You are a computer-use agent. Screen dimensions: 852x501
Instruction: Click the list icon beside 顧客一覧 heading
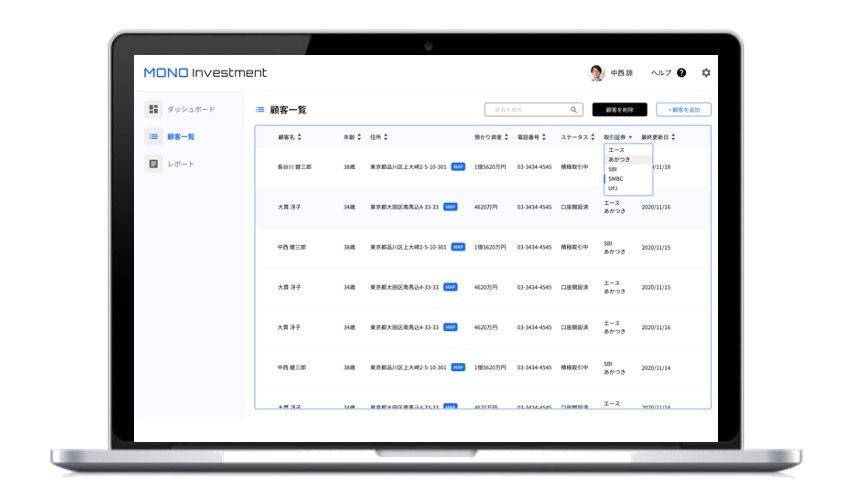260,110
